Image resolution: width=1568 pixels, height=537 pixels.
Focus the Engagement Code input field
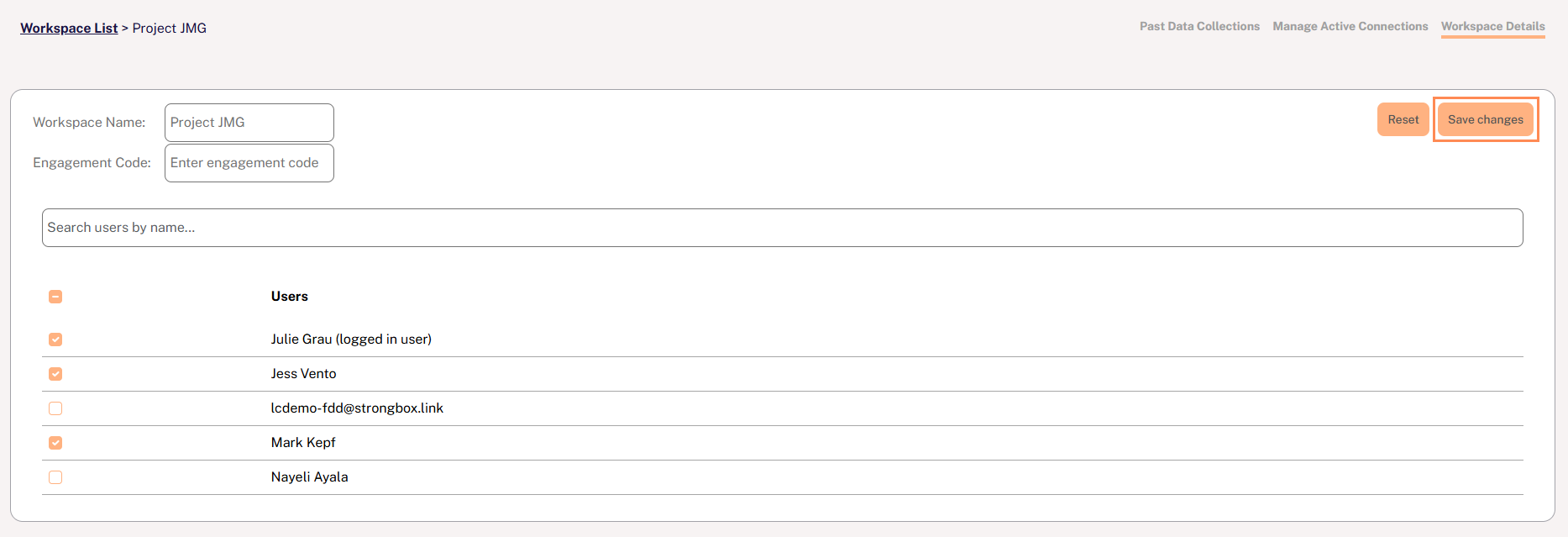[249, 163]
